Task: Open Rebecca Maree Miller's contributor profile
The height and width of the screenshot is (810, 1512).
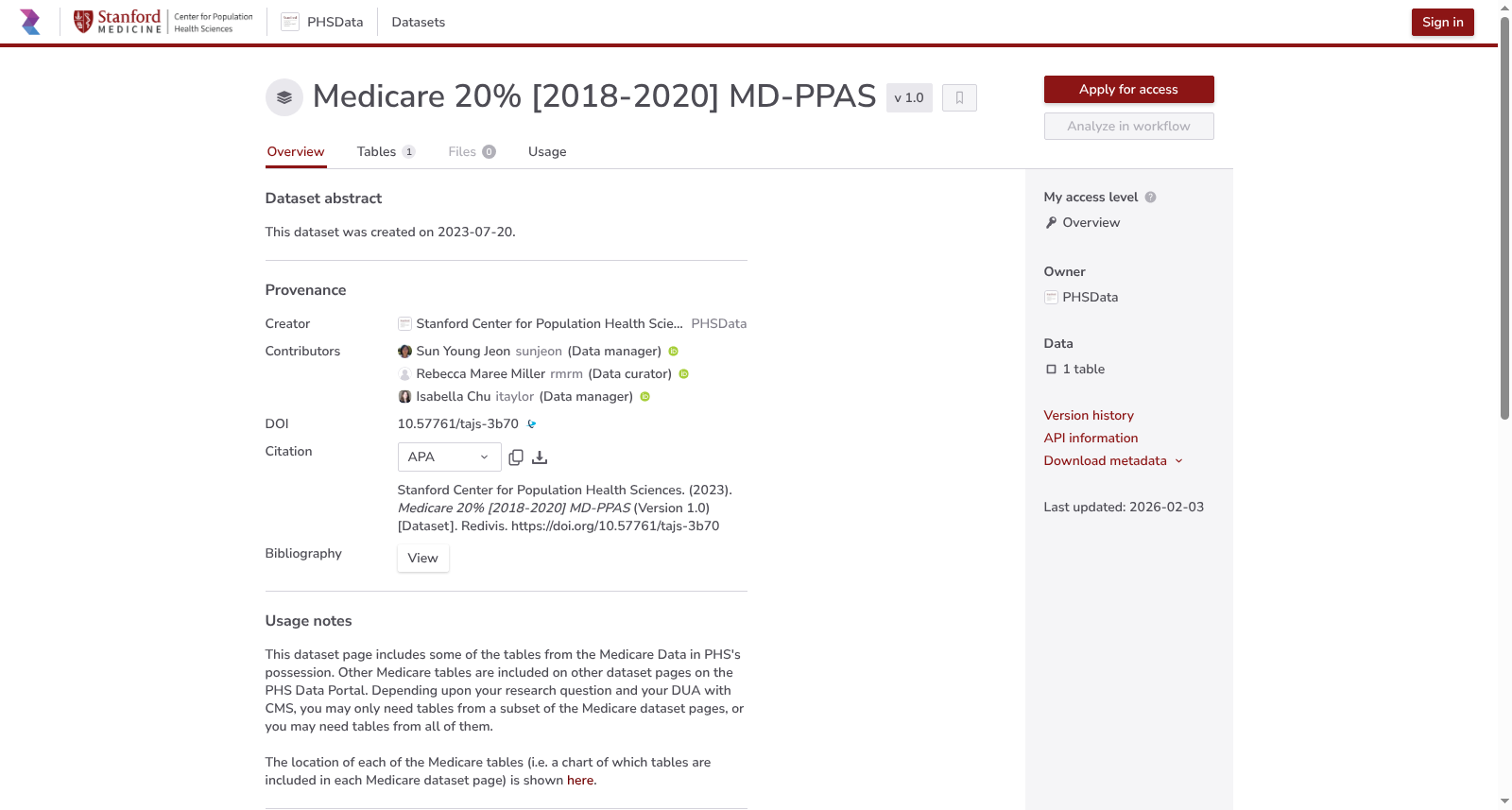Action: [480, 374]
